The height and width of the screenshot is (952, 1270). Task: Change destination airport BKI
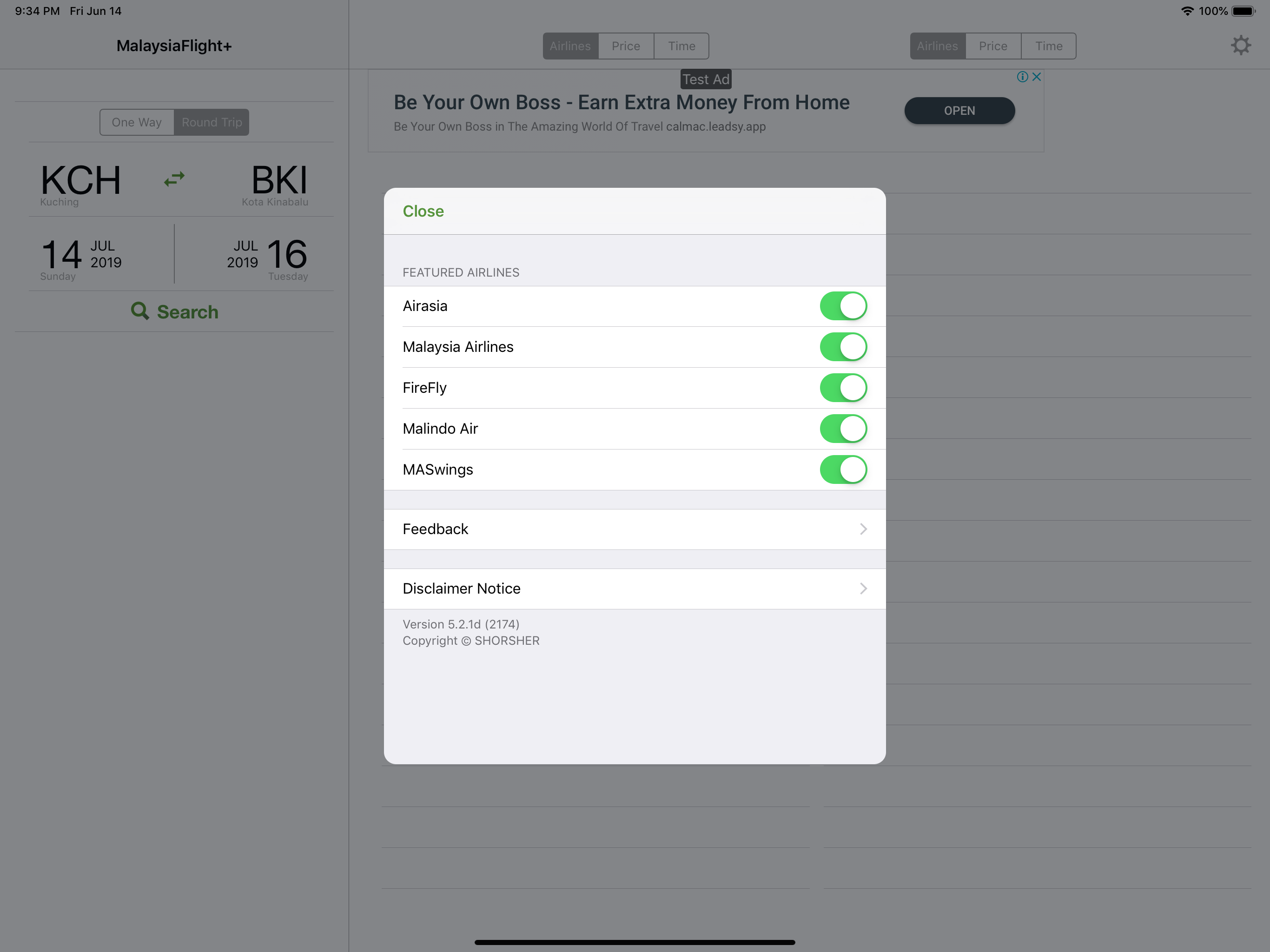point(276,185)
